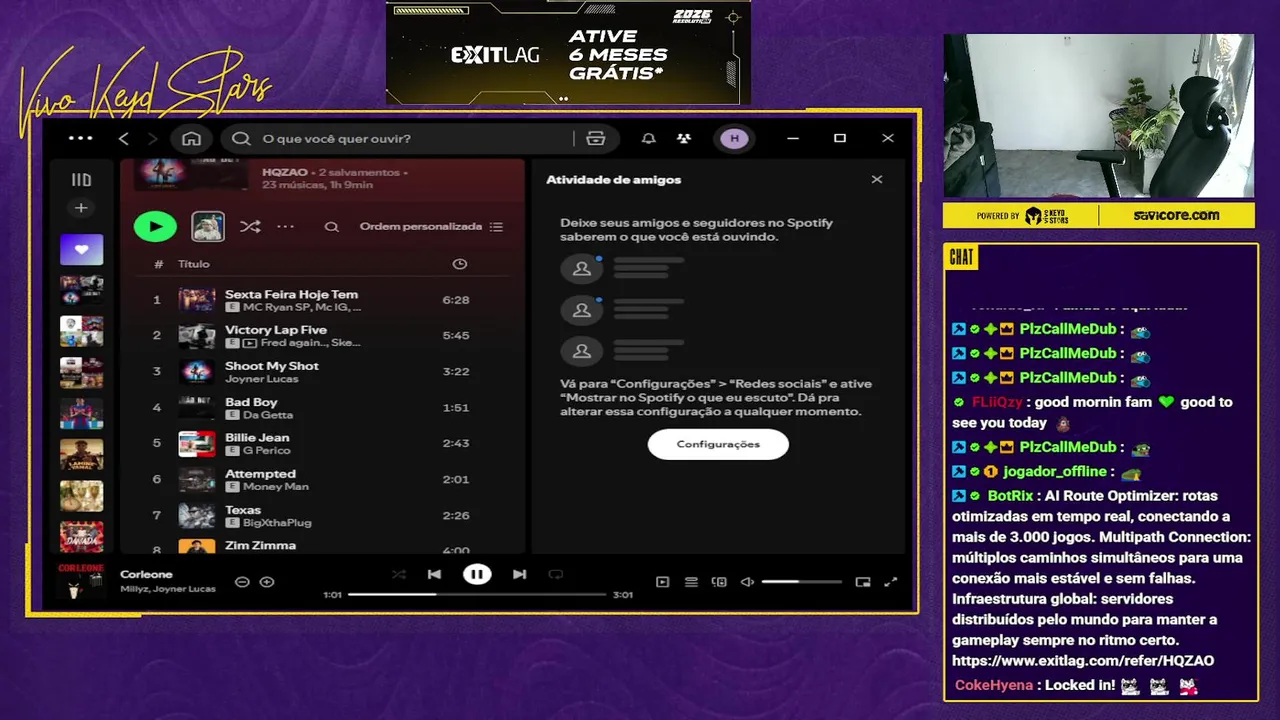
Task: Open artist link 'Da Getta'
Action: 268,415
